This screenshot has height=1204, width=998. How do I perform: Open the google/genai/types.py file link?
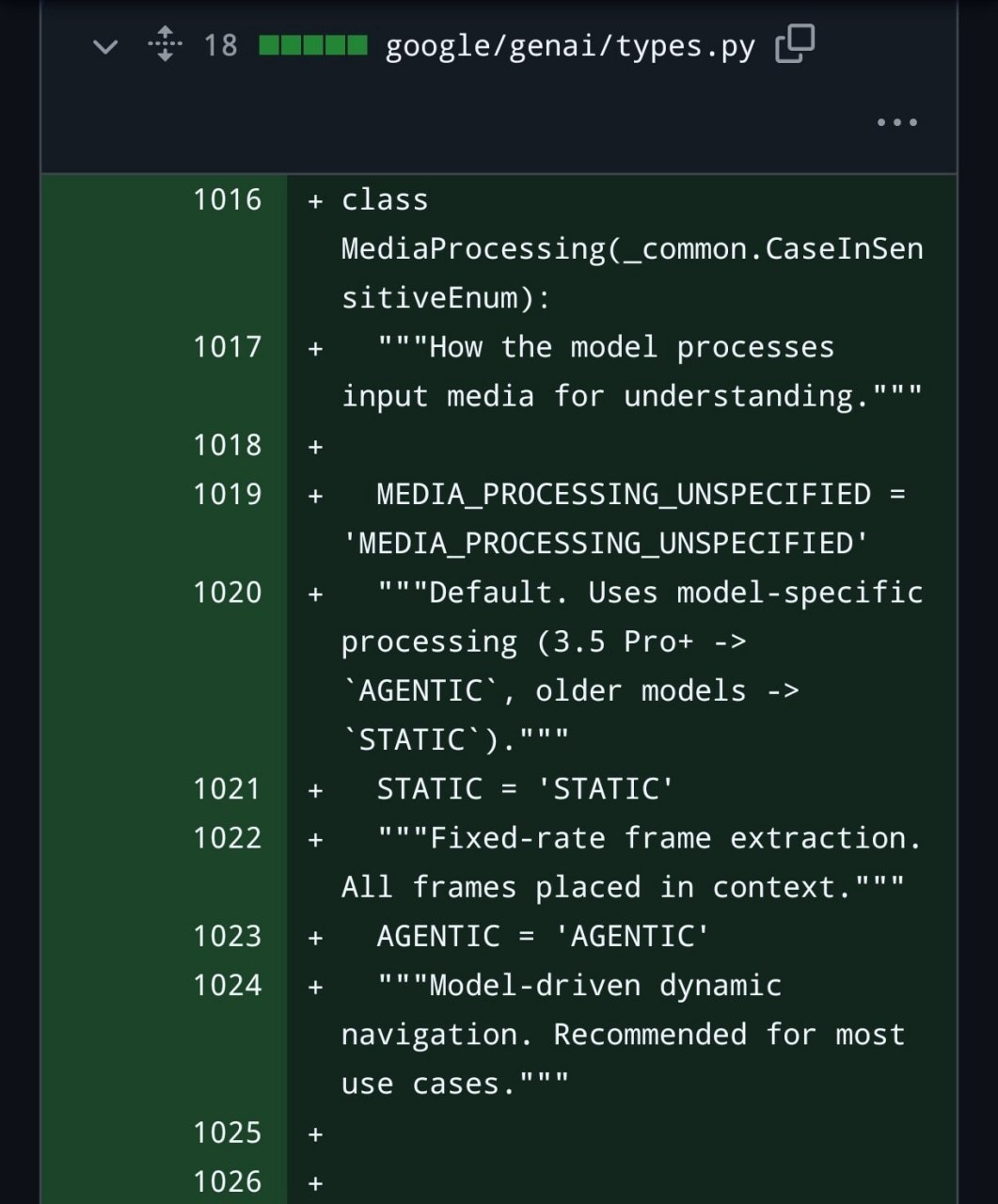tap(570, 46)
